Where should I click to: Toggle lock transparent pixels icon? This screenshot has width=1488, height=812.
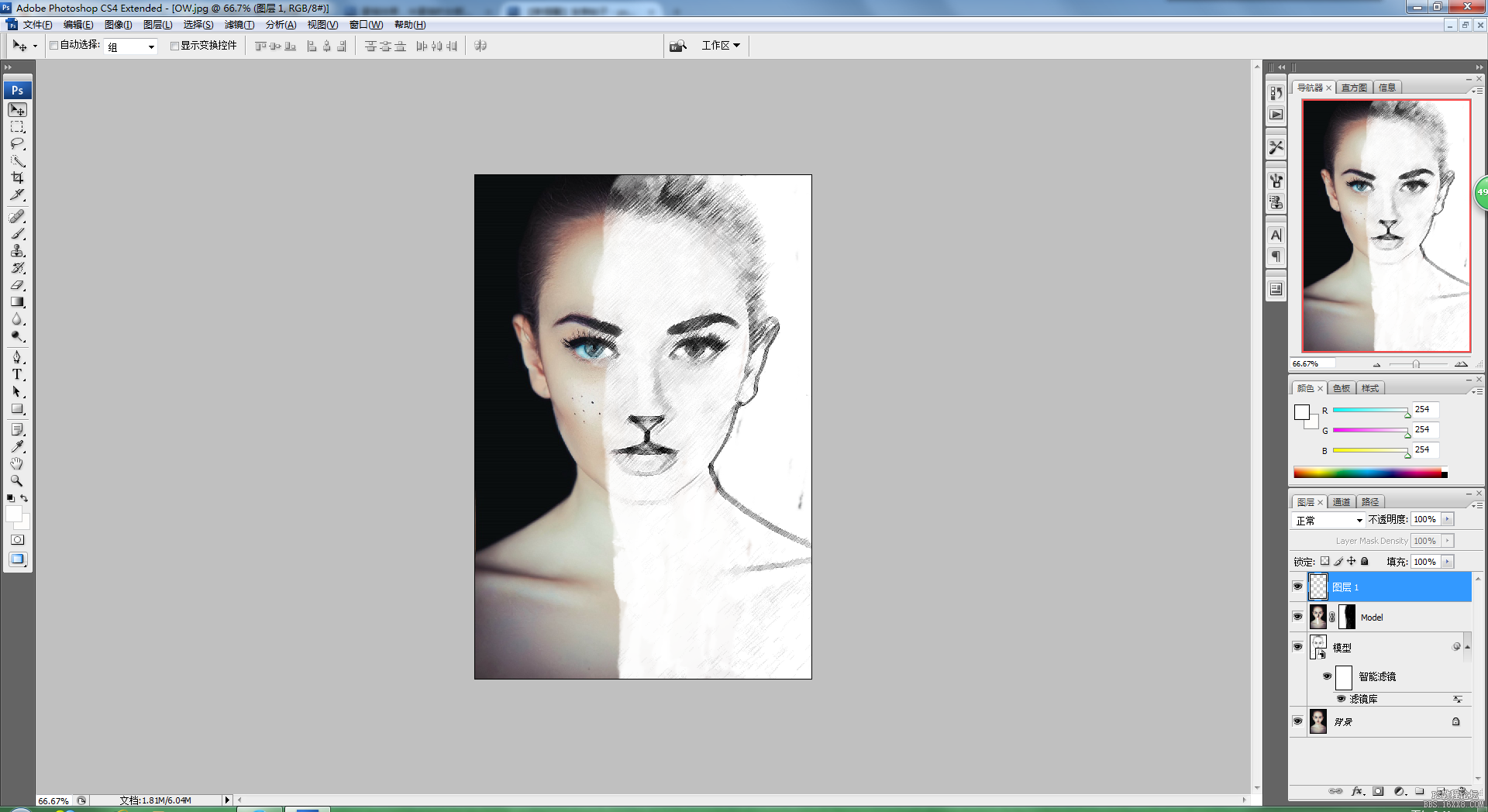click(1324, 561)
